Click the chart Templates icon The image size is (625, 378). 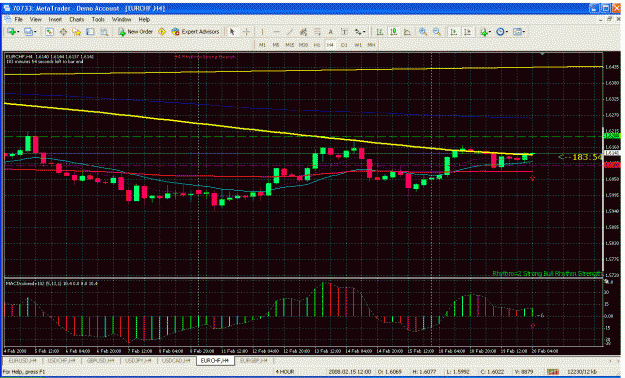(517, 32)
